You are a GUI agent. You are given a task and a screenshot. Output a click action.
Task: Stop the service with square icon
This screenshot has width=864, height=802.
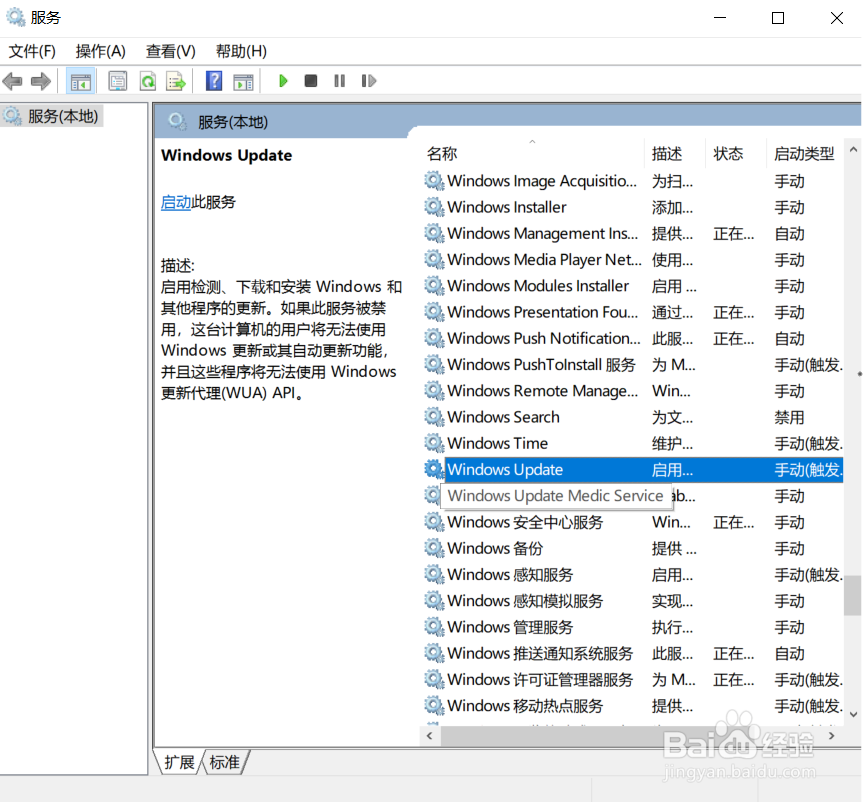(311, 81)
